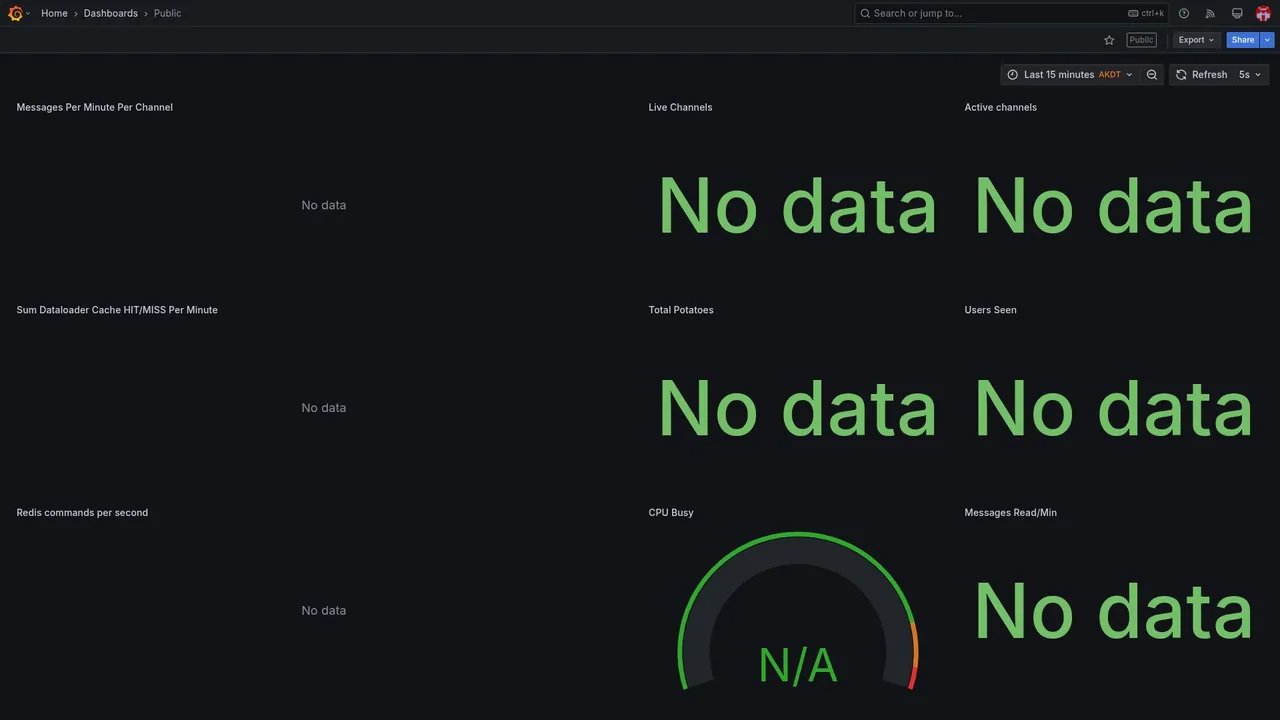
Task: Click the Messages Per Minute Per Channel title
Action: pyautogui.click(x=95, y=107)
